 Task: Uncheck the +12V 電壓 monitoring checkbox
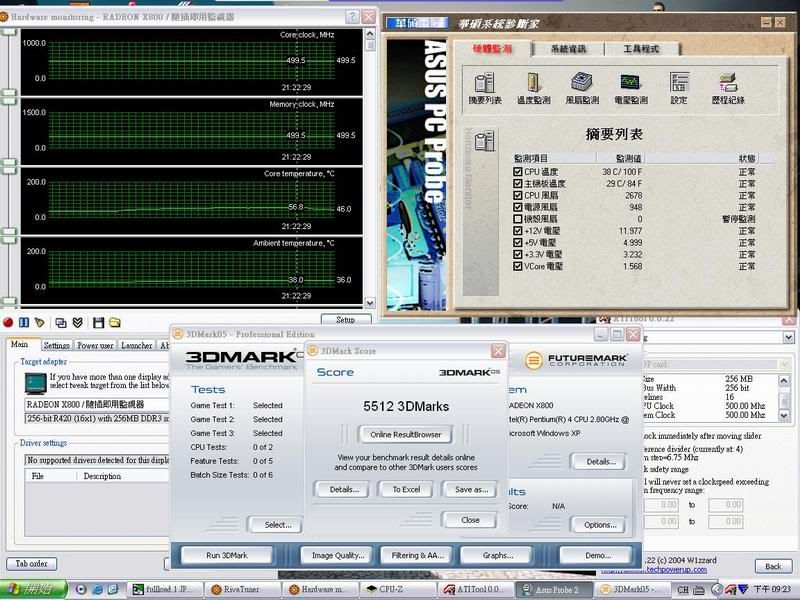click(517, 231)
